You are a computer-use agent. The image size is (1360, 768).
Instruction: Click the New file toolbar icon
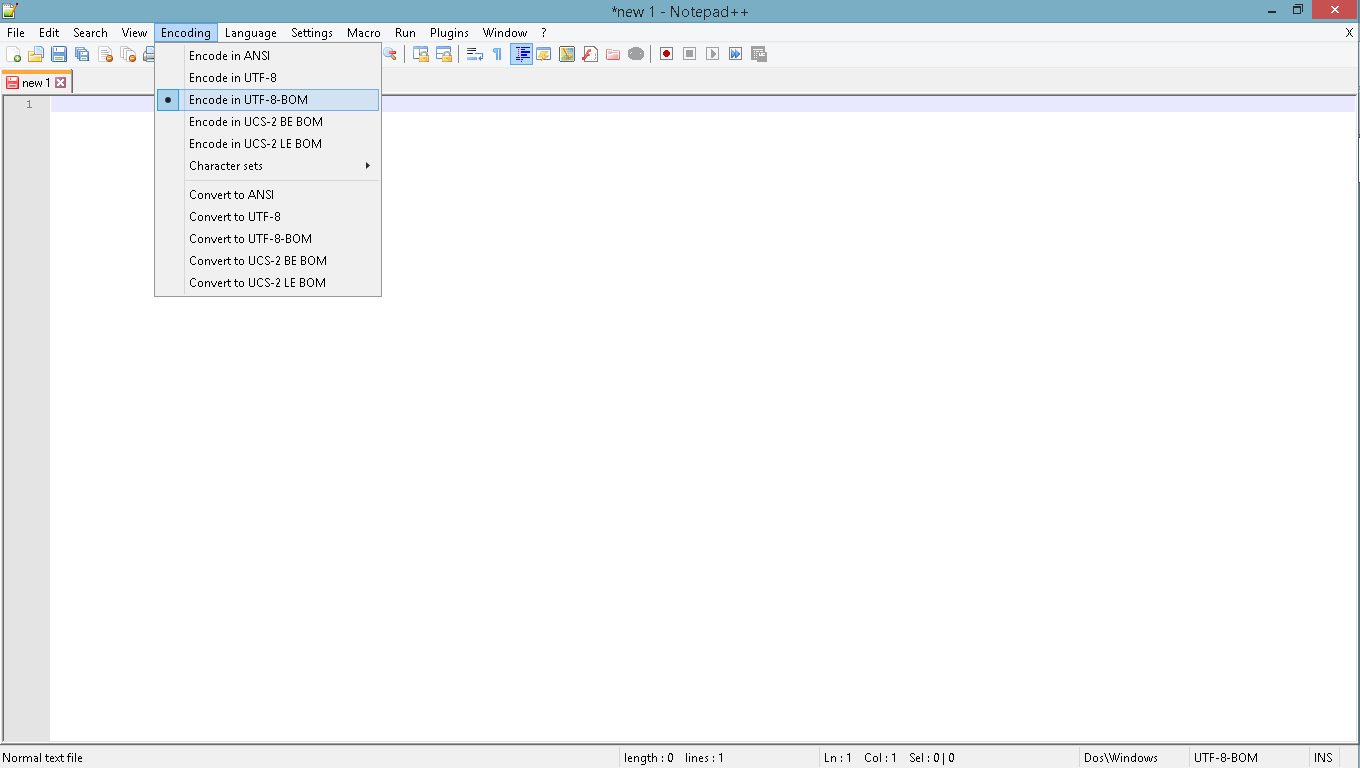[14, 54]
